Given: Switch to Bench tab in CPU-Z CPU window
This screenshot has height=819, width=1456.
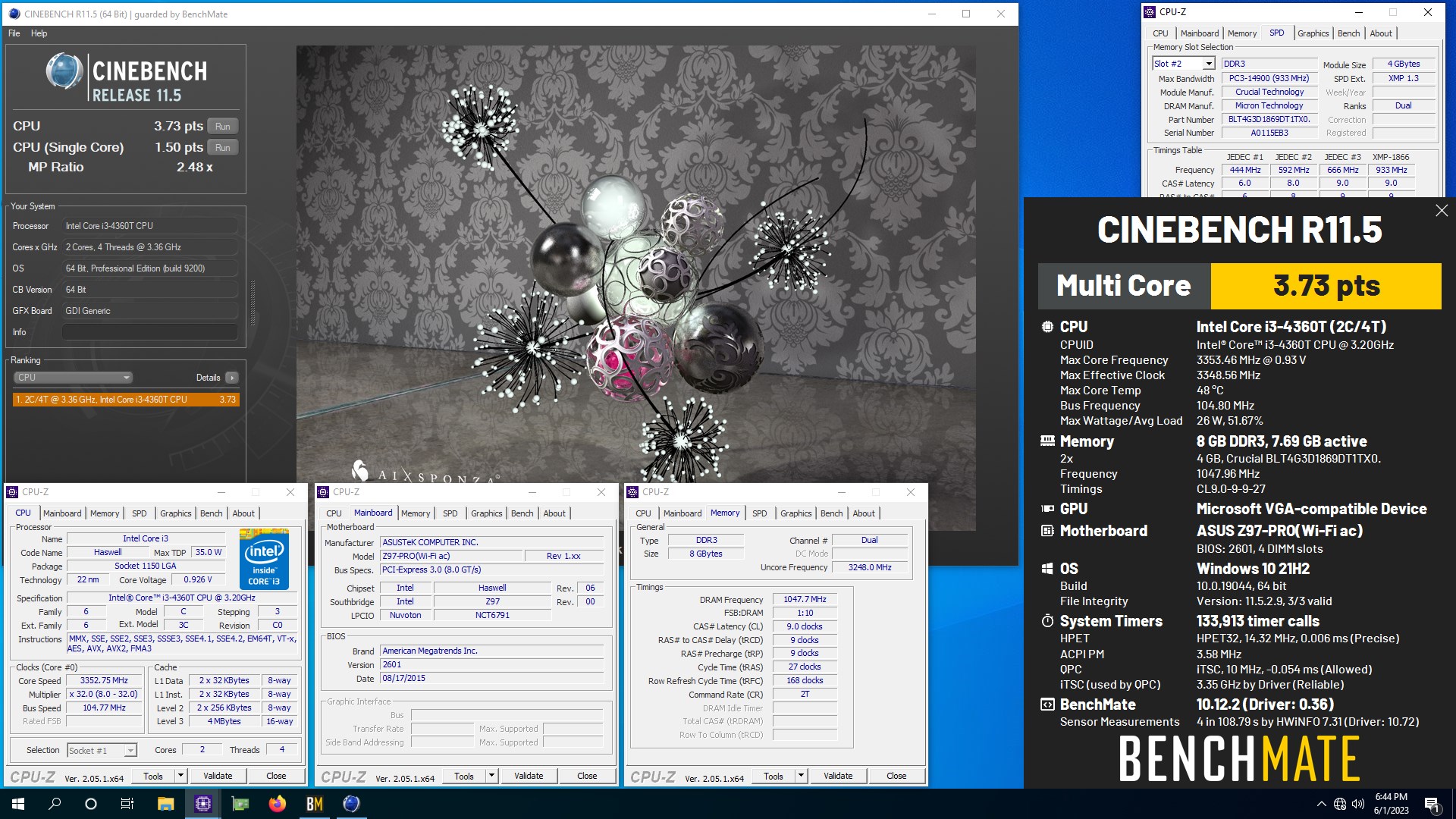Looking at the screenshot, I should click(x=211, y=513).
